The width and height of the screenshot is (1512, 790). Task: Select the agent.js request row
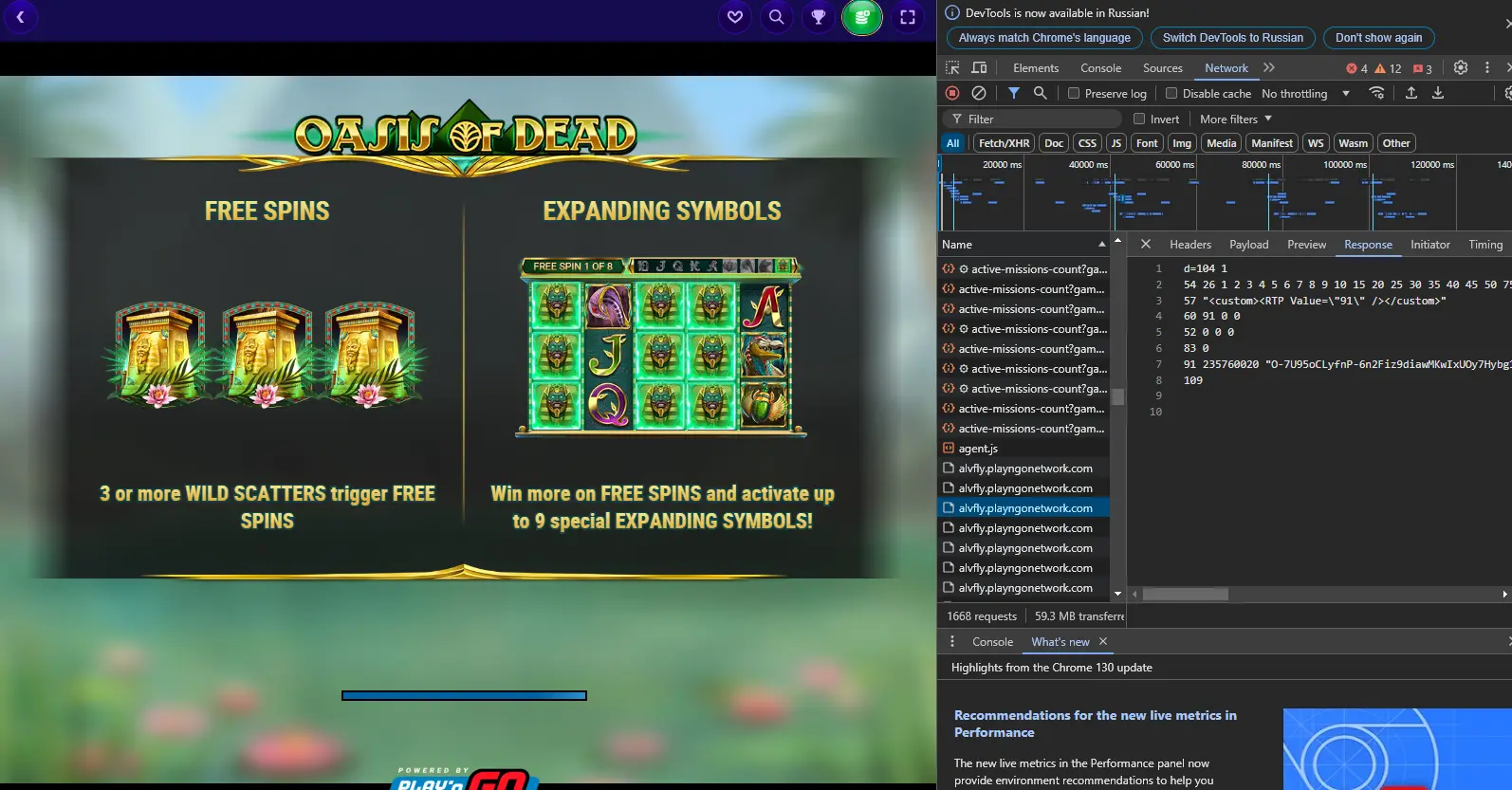(1023, 449)
